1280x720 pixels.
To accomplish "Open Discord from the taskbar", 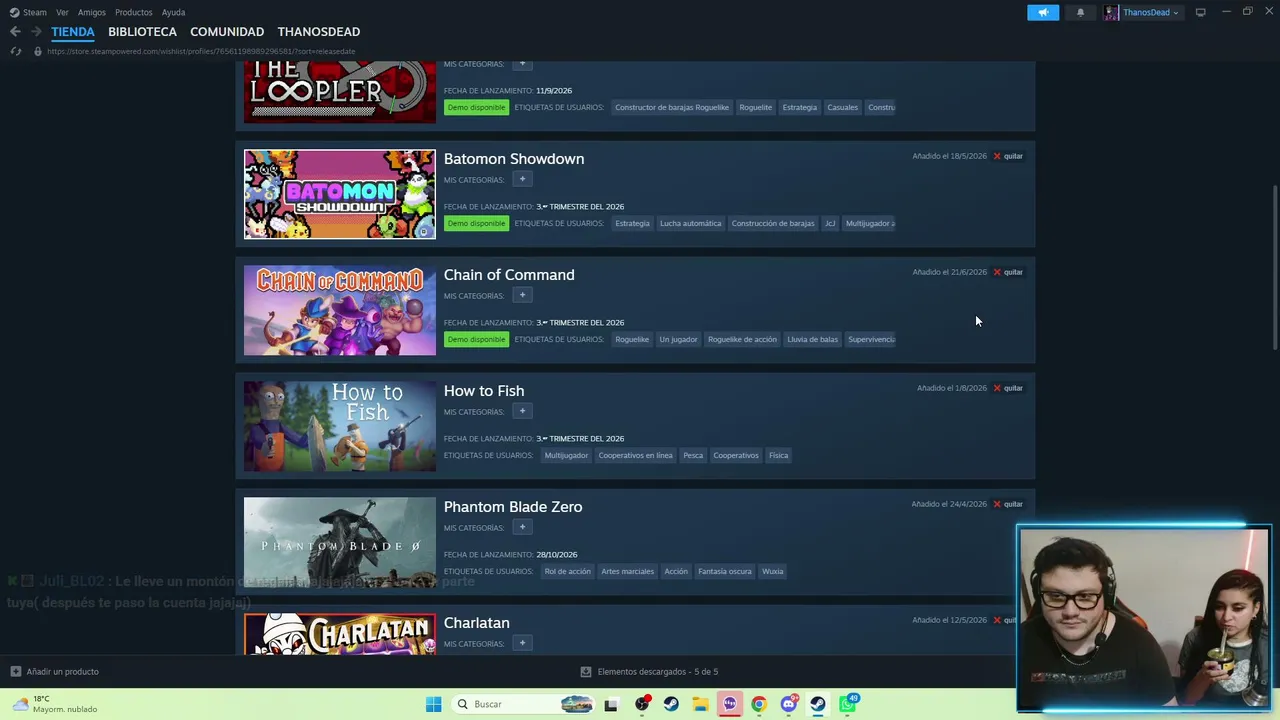I will 789,704.
